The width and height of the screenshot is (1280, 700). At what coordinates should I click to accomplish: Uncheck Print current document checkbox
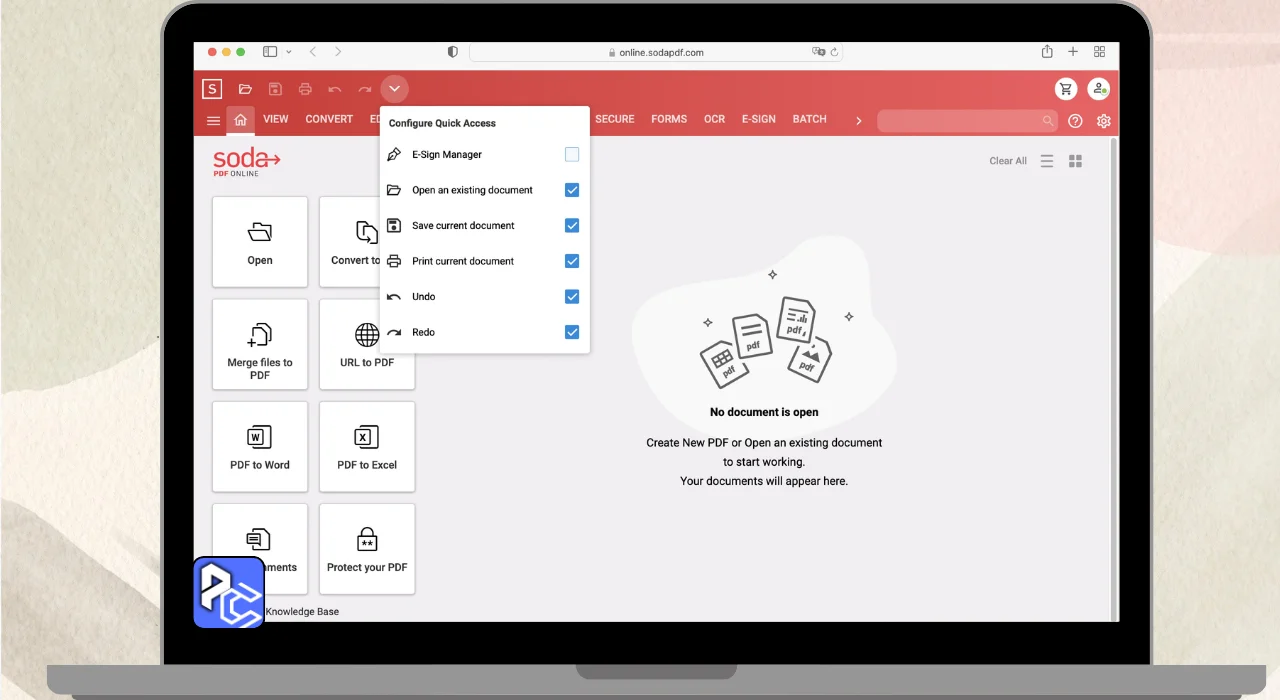(572, 261)
